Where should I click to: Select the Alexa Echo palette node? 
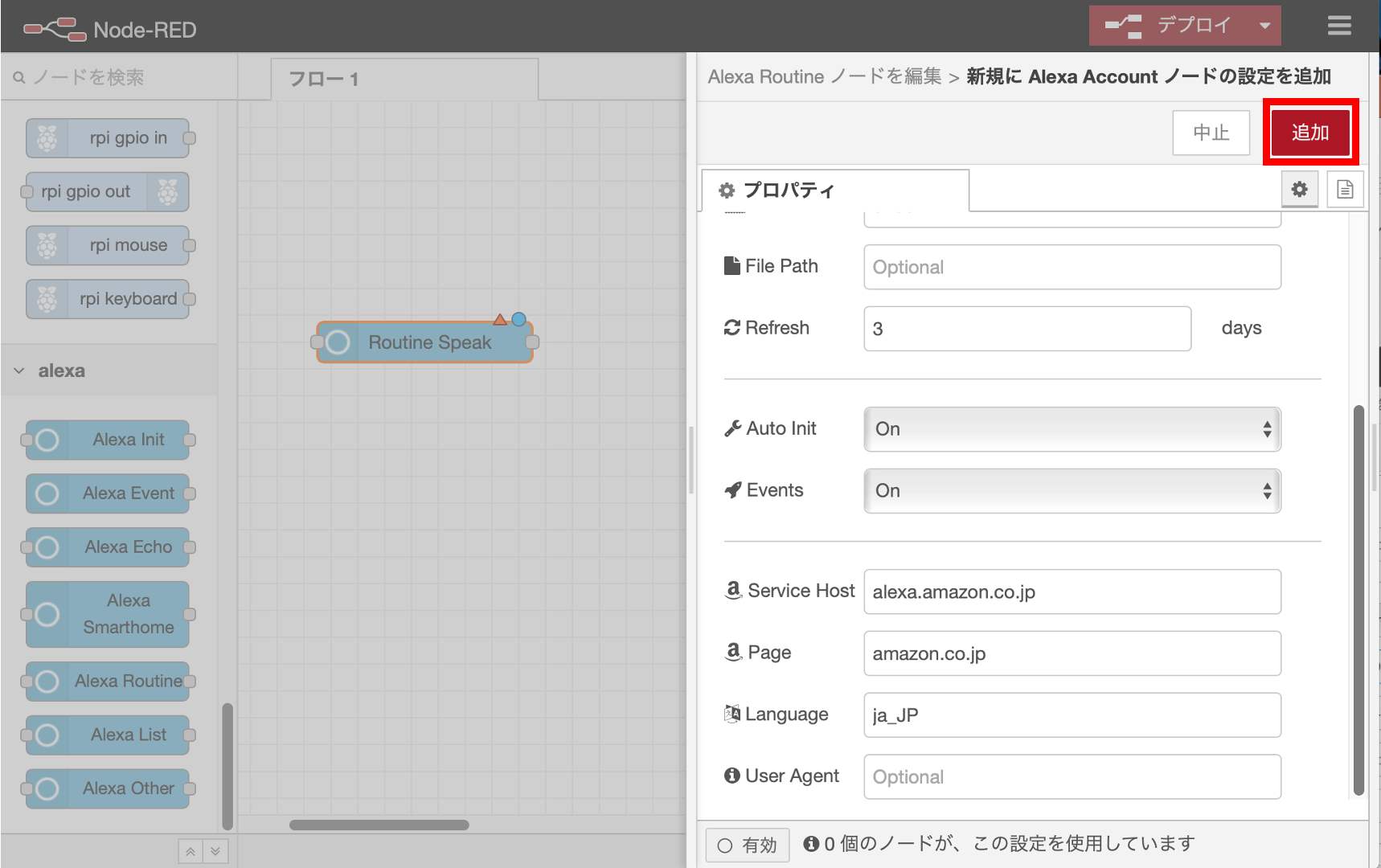(x=108, y=547)
